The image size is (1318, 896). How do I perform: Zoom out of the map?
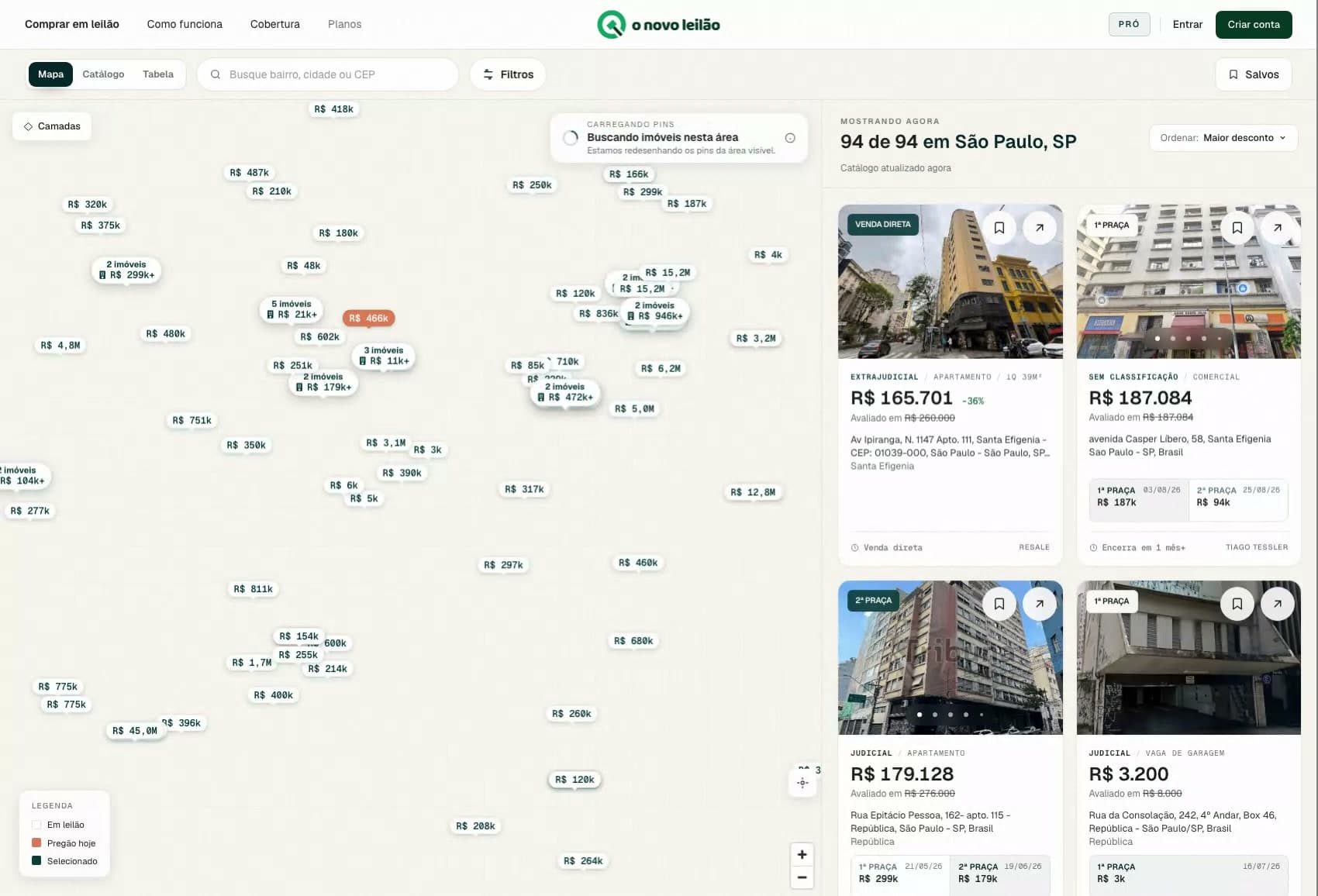[x=802, y=877]
